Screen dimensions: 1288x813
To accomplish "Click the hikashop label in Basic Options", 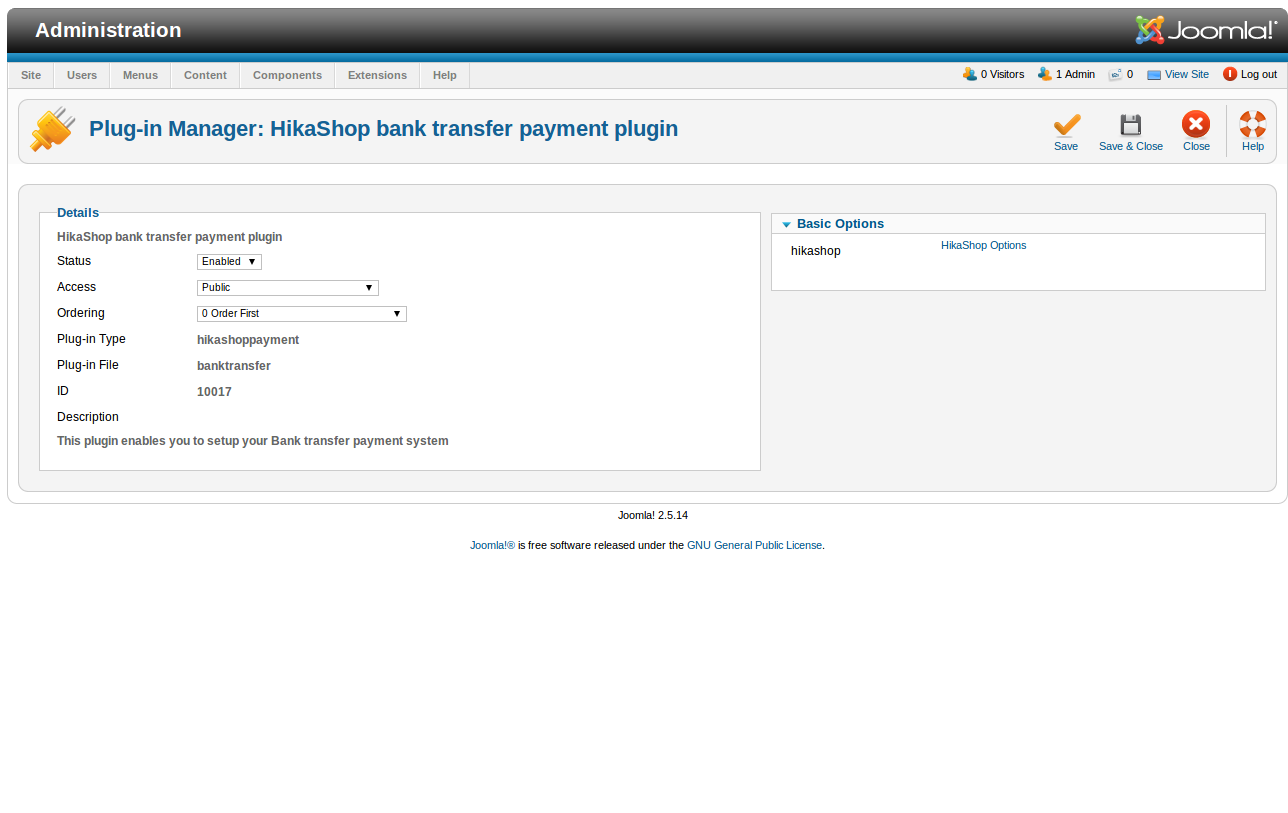I will [816, 251].
